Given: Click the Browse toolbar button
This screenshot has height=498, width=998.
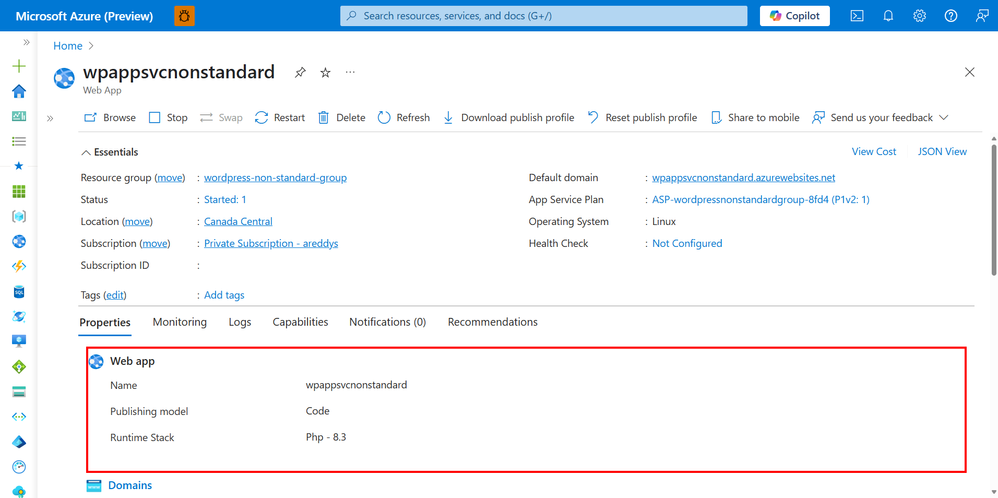Looking at the screenshot, I should tap(110, 118).
